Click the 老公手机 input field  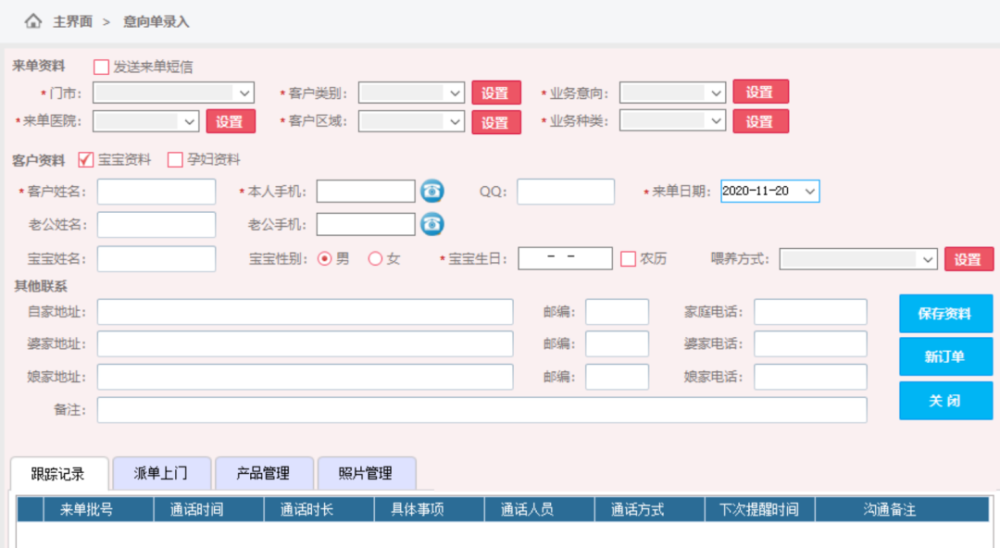pos(365,225)
